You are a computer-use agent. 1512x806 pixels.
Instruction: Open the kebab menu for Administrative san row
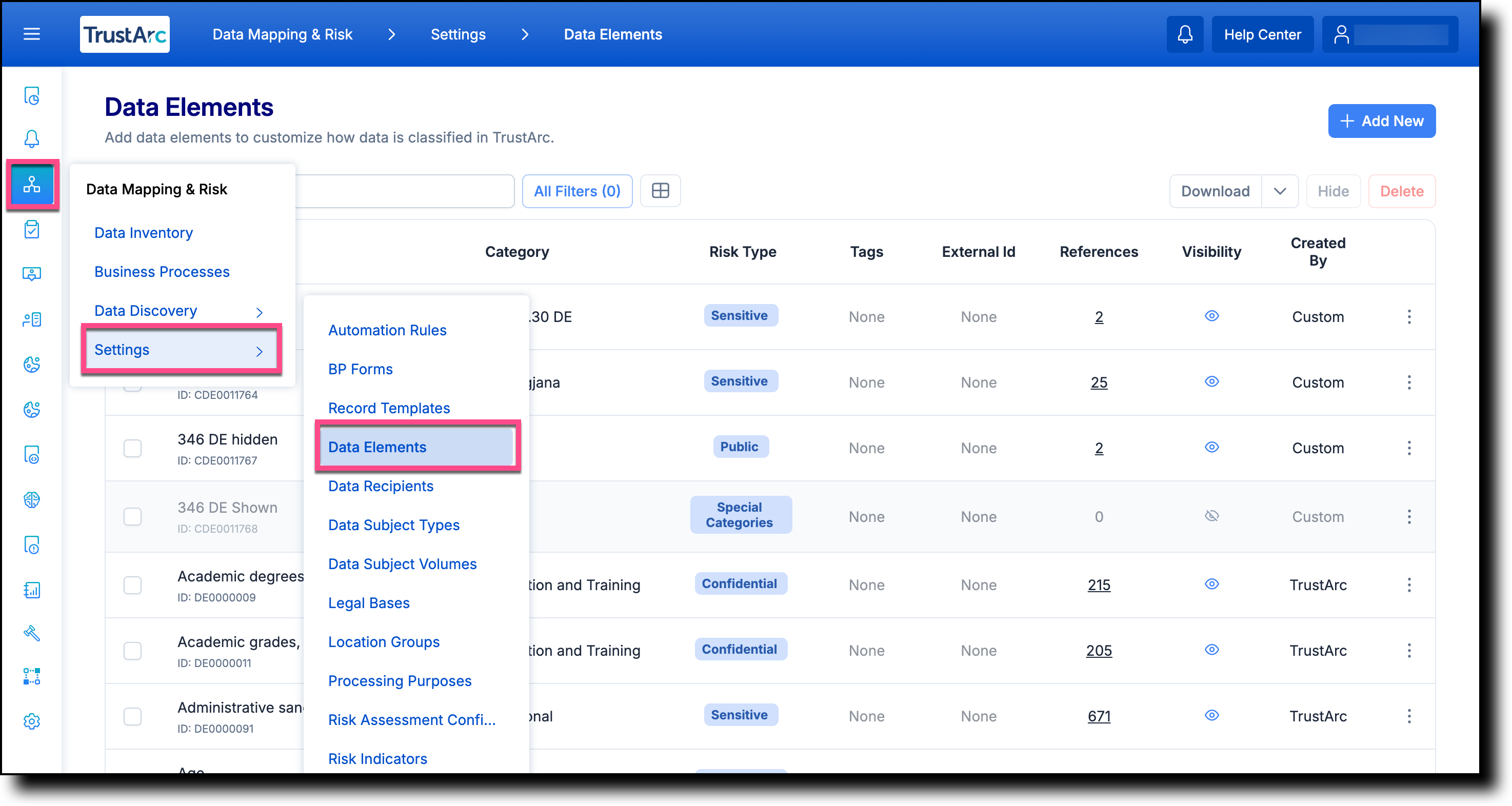click(x=1409, y=716)
